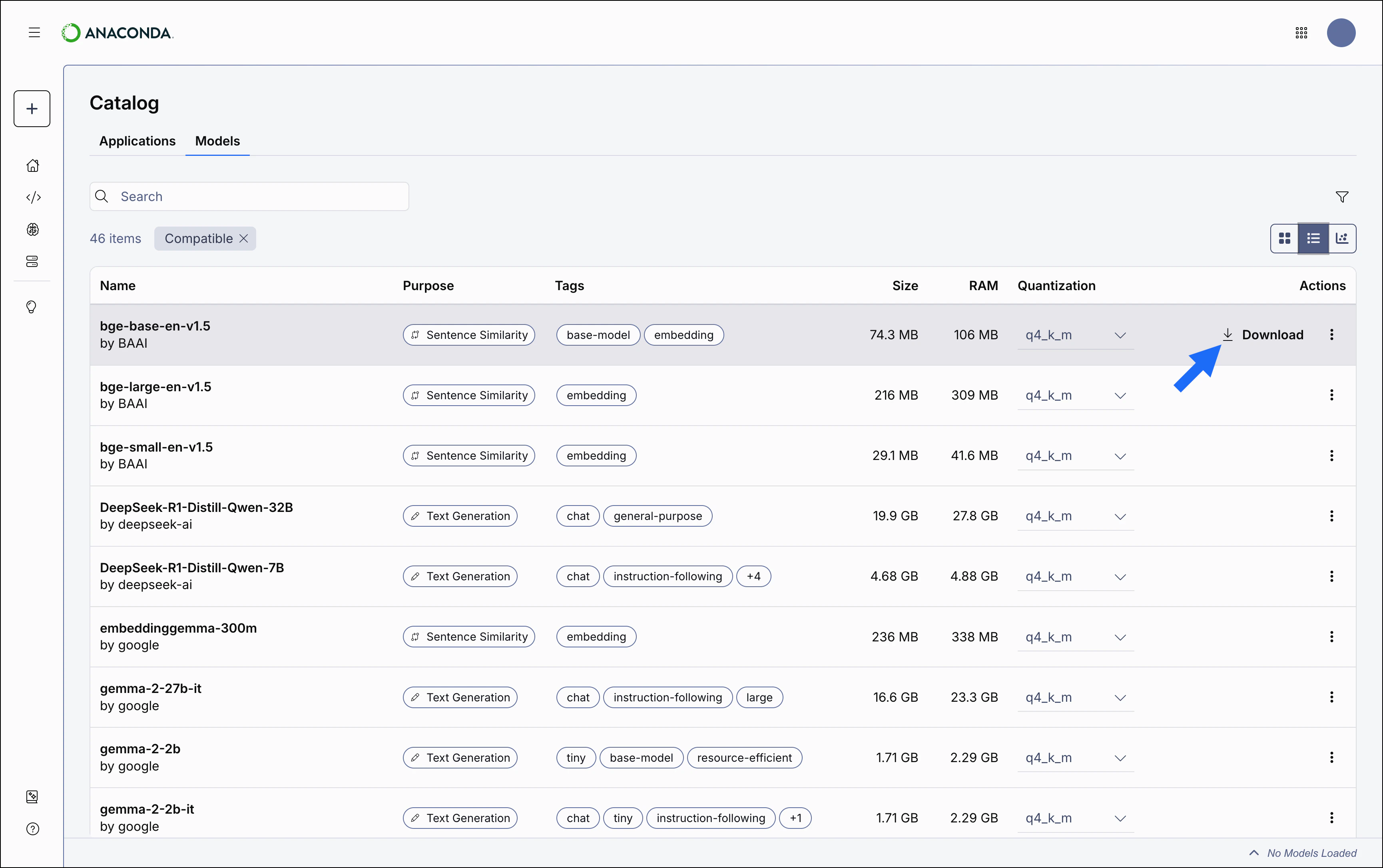The width and height of the screenshot is (1383, 868).
Task: Select the code editor sidebar icon
Action: click(33, 197)
